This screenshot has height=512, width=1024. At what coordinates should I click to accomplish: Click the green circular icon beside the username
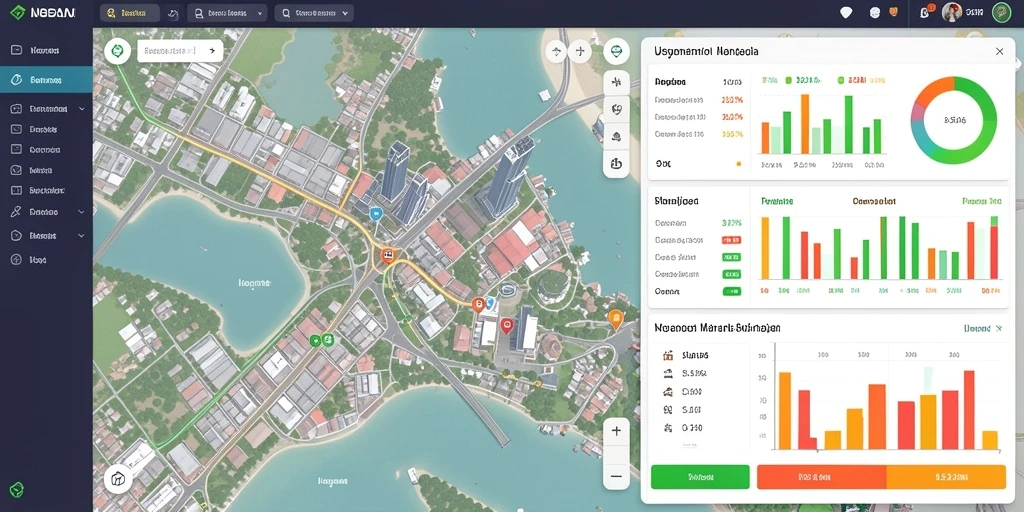[1001, 12]
